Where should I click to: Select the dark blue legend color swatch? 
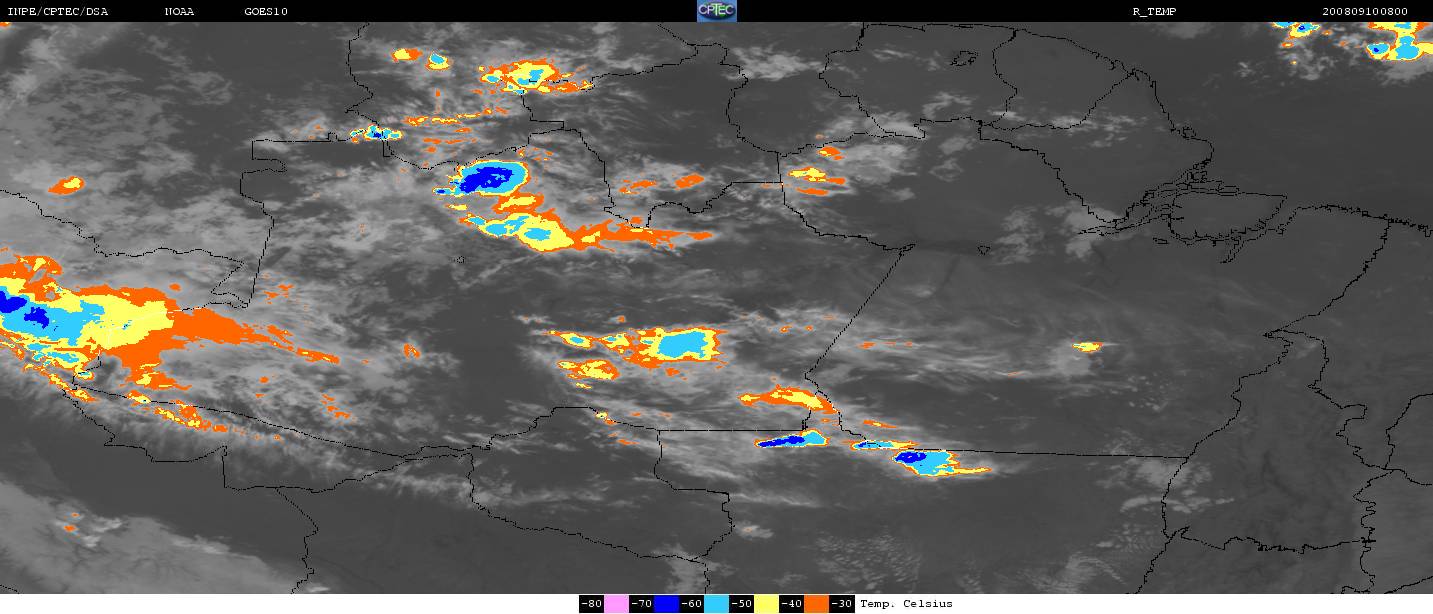coord(666,604)
